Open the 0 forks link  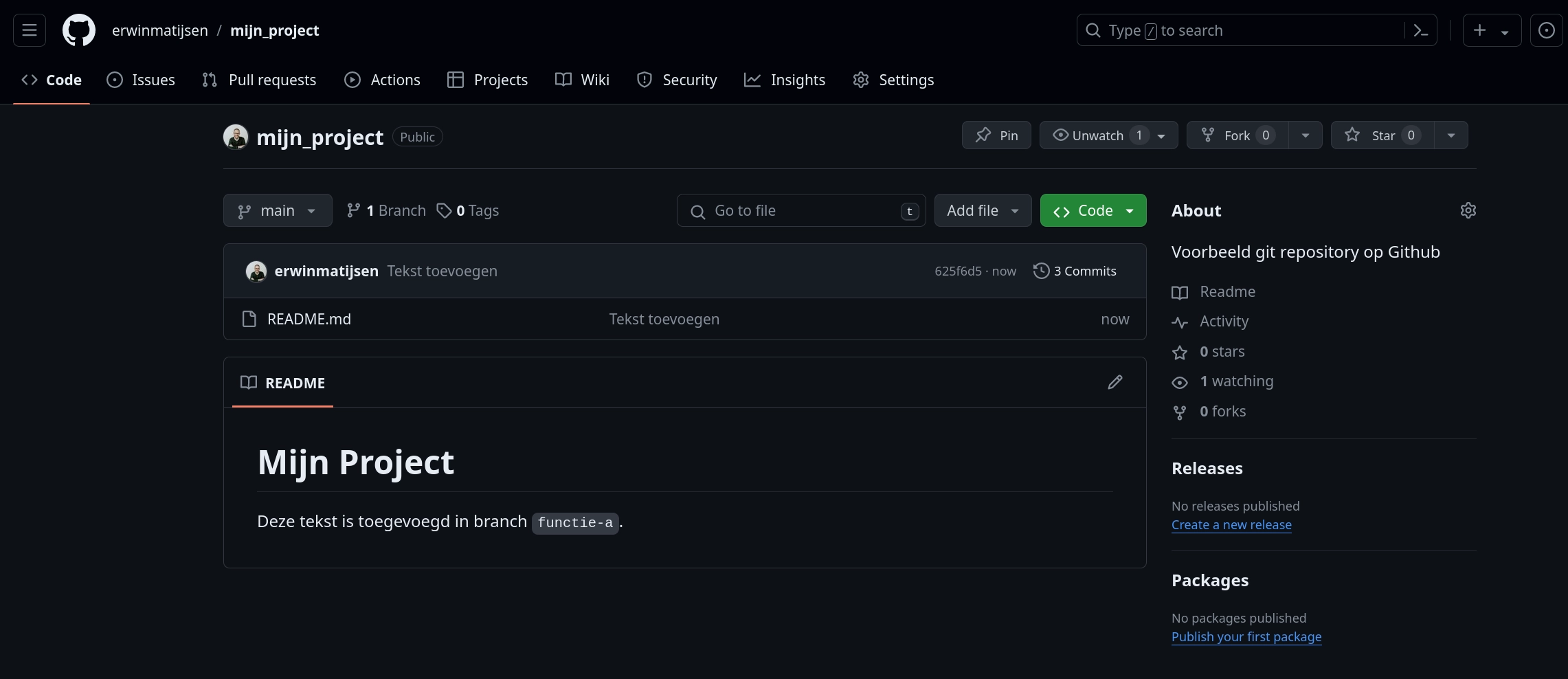click(x=1209, y=412)
